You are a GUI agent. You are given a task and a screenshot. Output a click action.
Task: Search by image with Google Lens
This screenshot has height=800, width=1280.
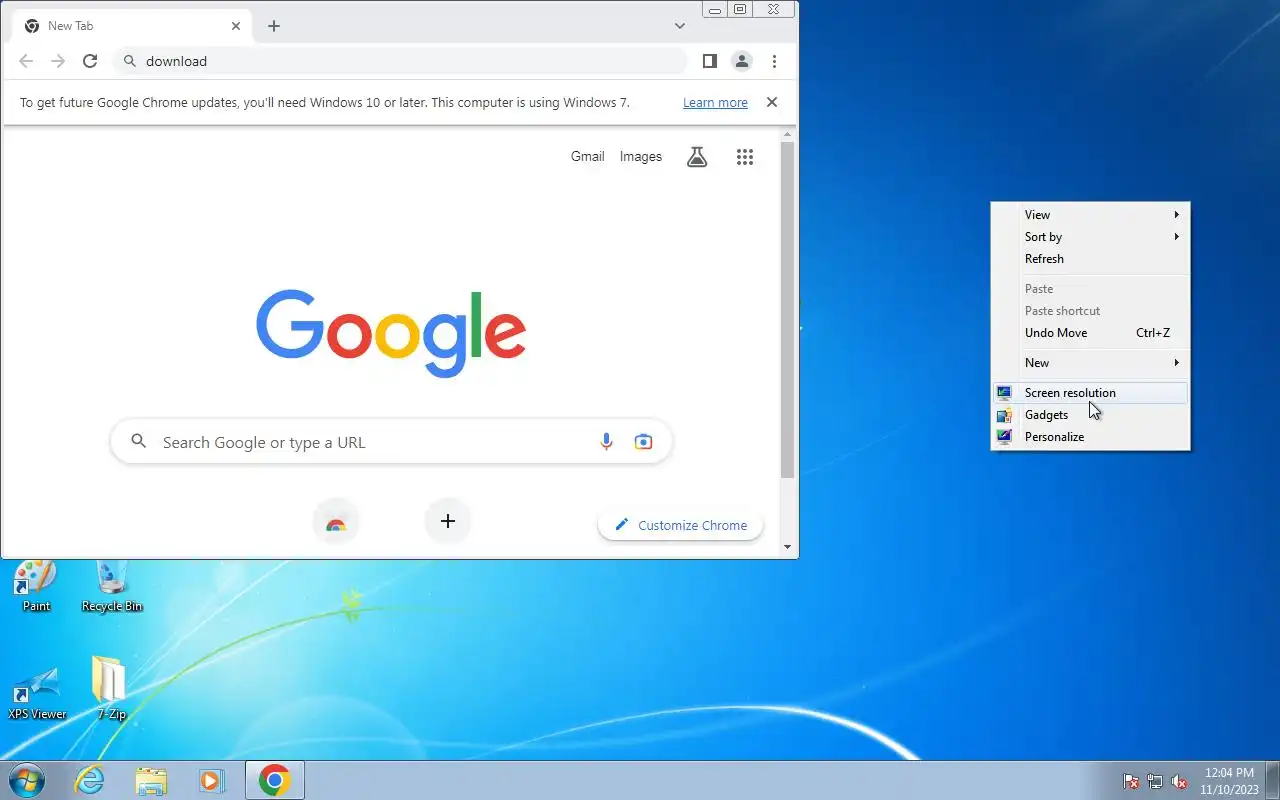pyautogui.click(x=643, y=442)
